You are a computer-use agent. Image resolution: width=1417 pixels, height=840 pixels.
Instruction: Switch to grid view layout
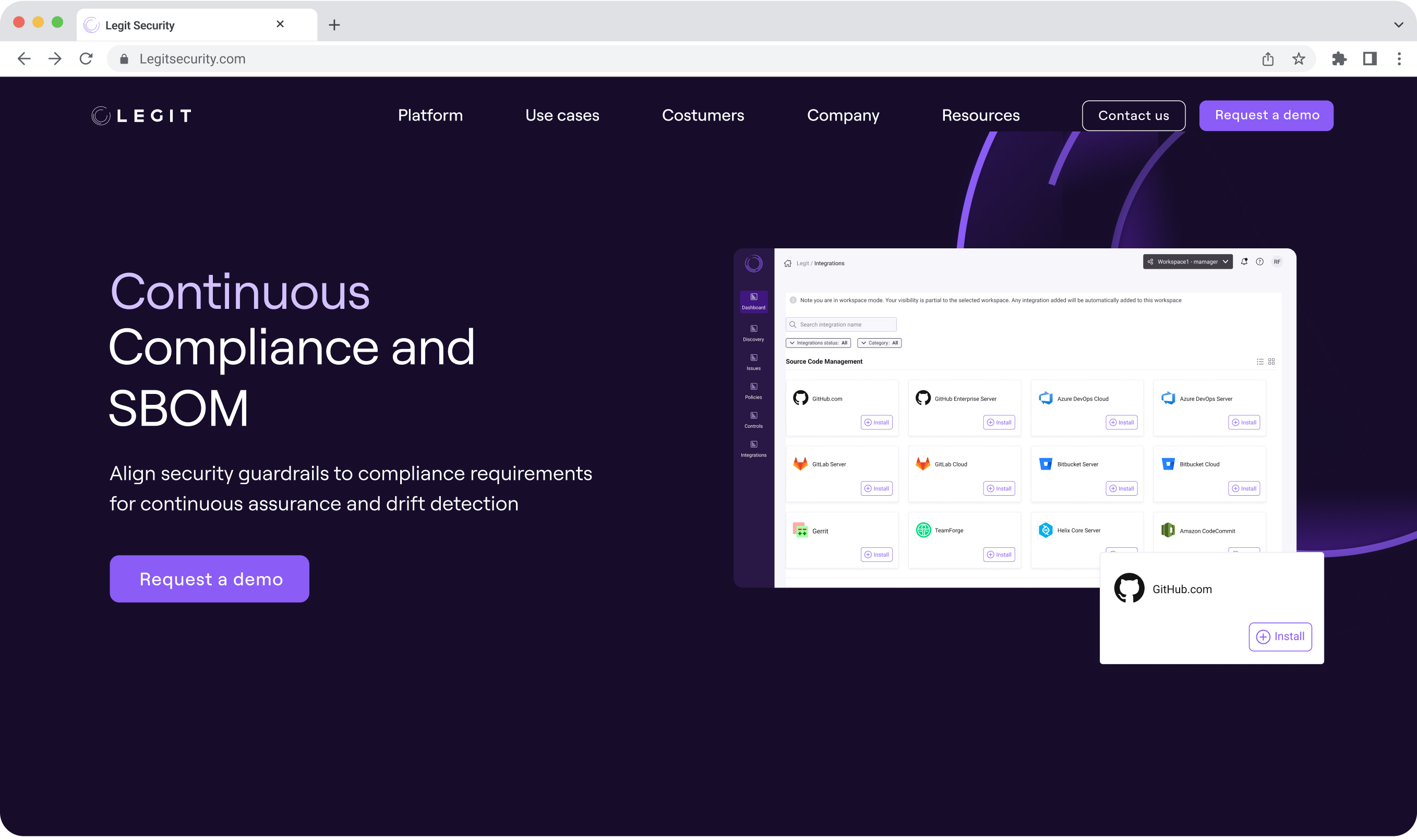point(1271,362)
